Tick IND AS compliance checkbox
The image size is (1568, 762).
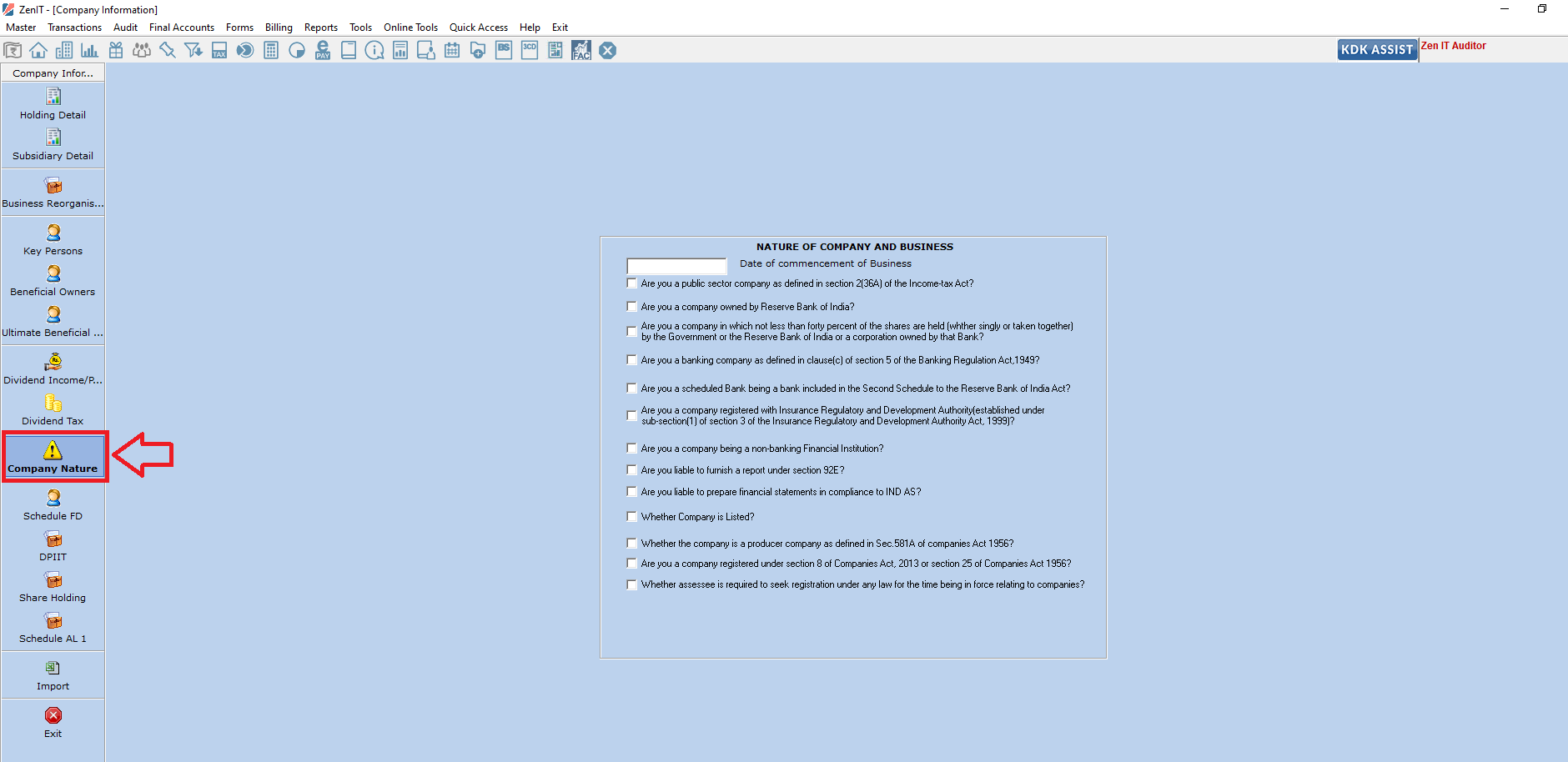click(x=632, y=492)
